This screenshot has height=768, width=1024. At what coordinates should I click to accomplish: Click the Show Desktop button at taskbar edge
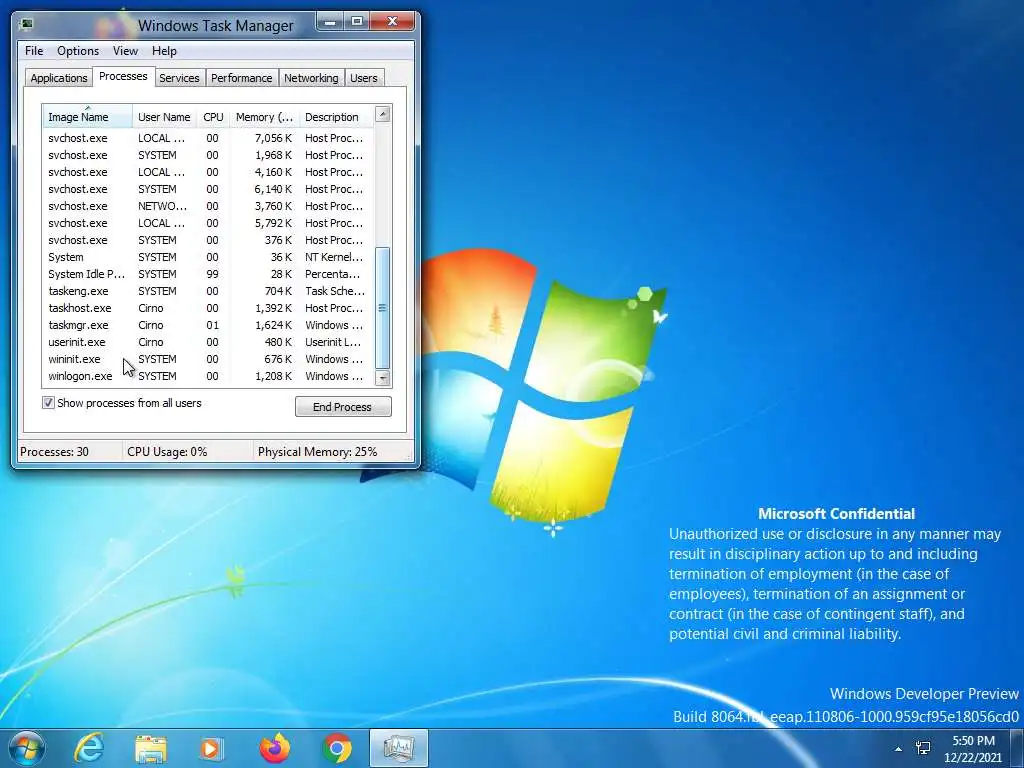tap(1017, 749)
